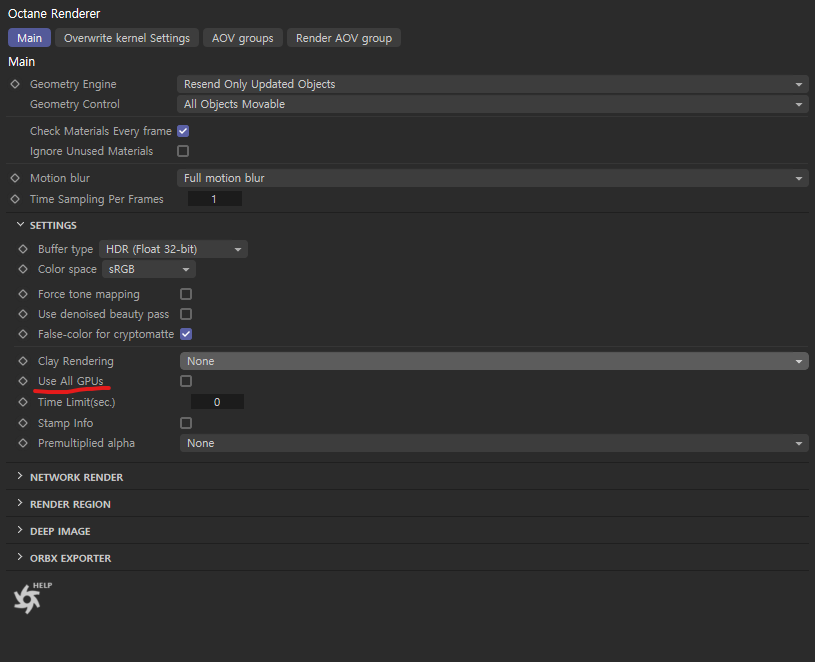815x662 pixels.
Task: Toggle keyframe diamond next to Motion blur
Action: (x=15, y=178)
